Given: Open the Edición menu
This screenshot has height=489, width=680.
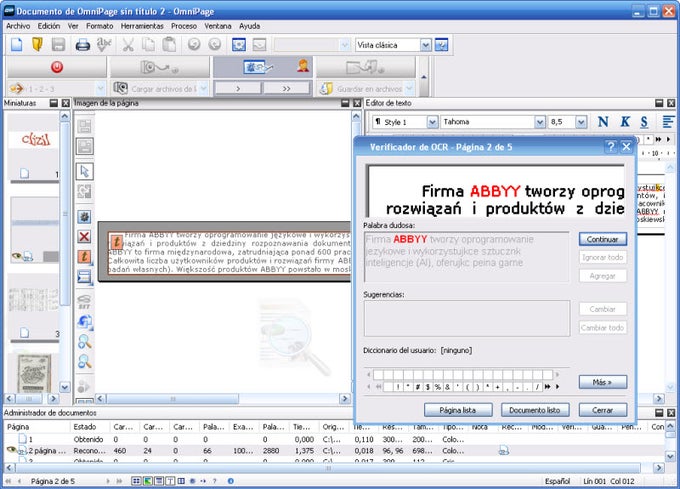Looking at the screenshot, I should tap(49, 26).
